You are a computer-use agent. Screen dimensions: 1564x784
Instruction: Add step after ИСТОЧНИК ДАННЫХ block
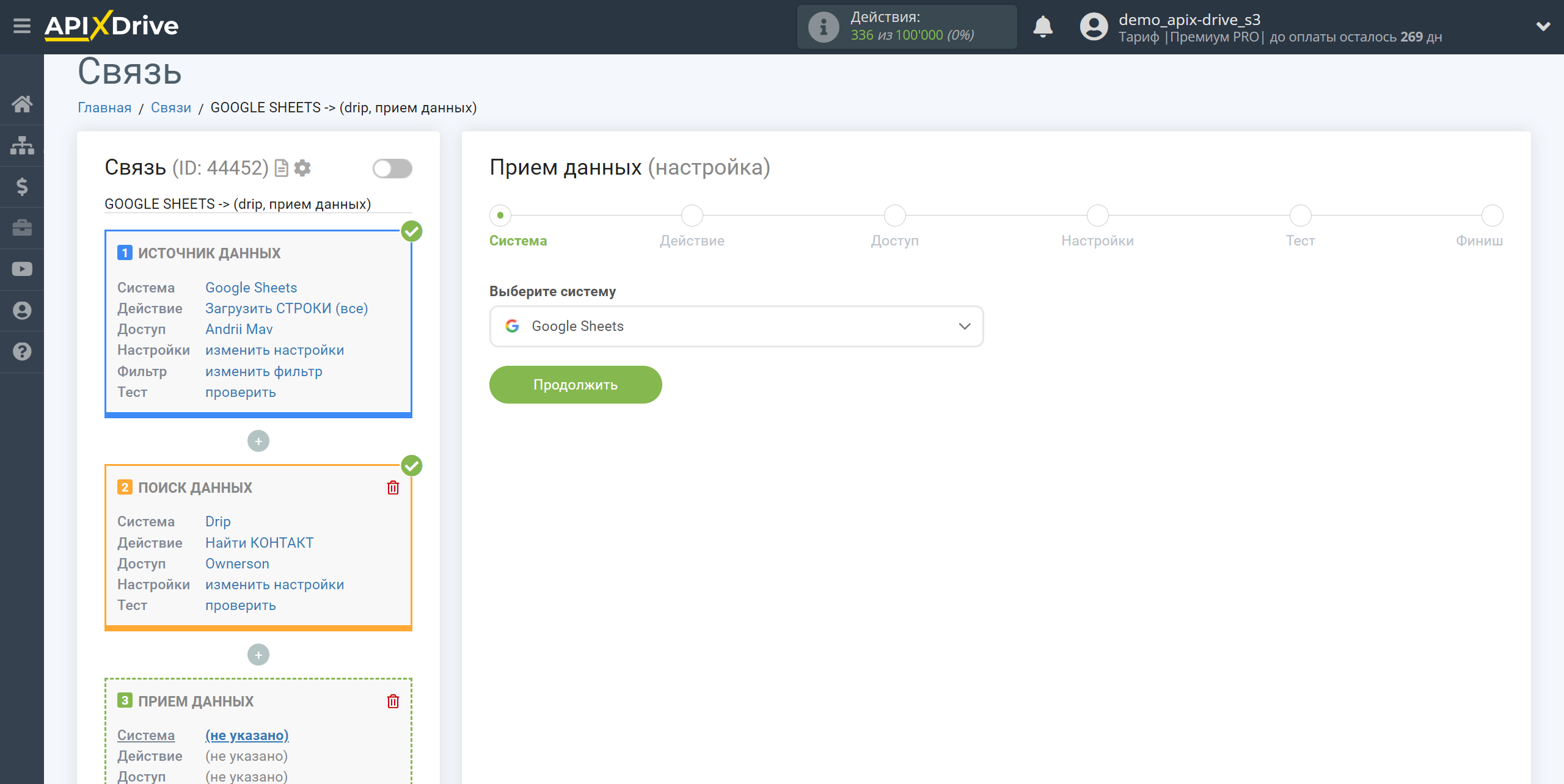(258, 441)
